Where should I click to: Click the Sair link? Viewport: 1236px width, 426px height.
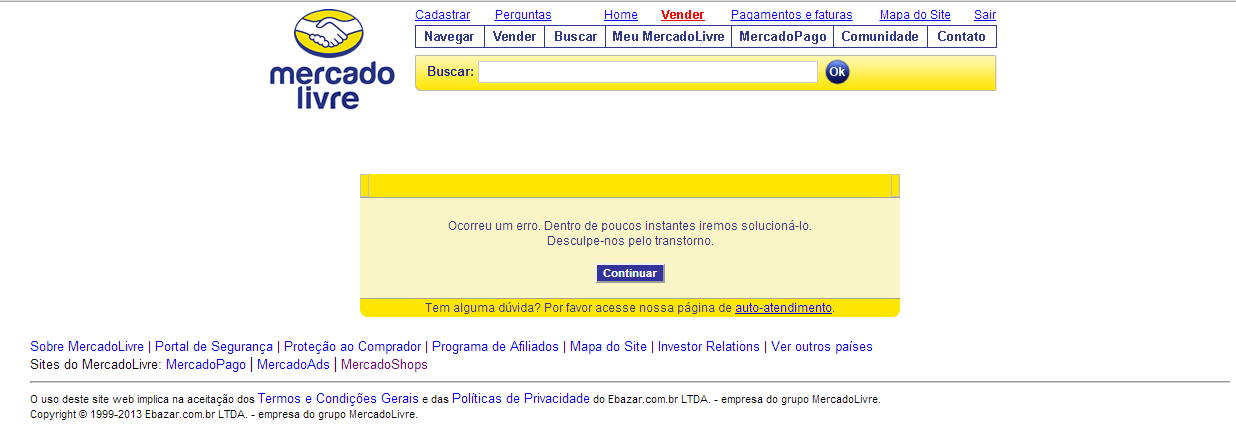pyautogui.click(x=985, y=15)
